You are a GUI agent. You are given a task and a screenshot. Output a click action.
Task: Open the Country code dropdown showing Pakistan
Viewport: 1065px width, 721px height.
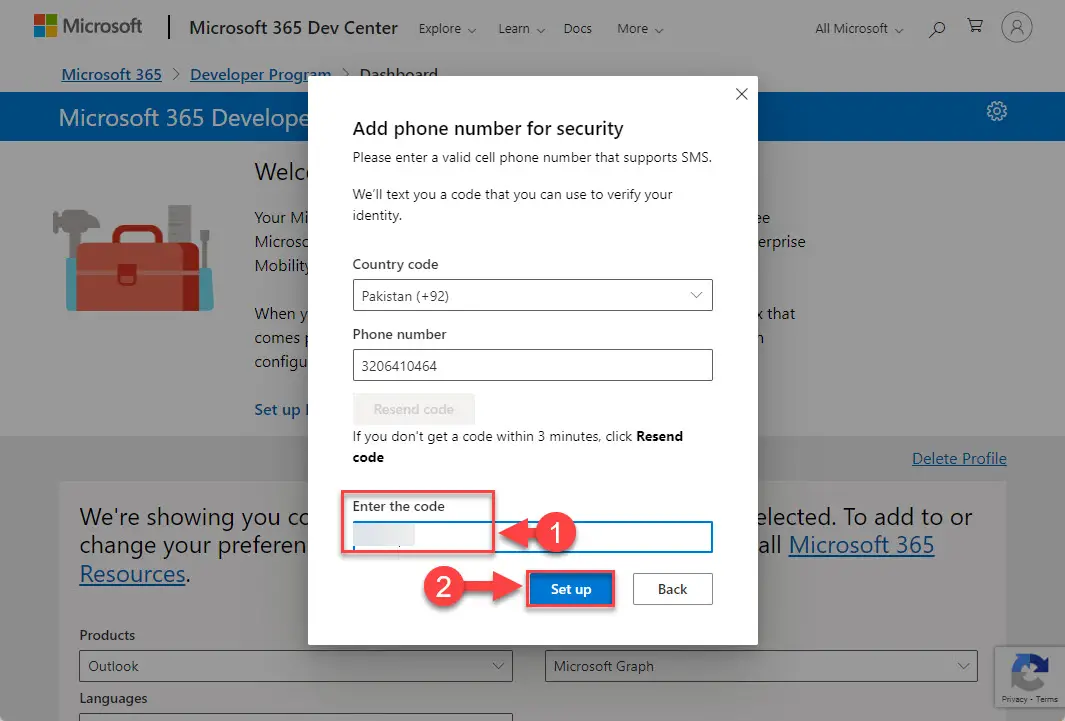532,295
